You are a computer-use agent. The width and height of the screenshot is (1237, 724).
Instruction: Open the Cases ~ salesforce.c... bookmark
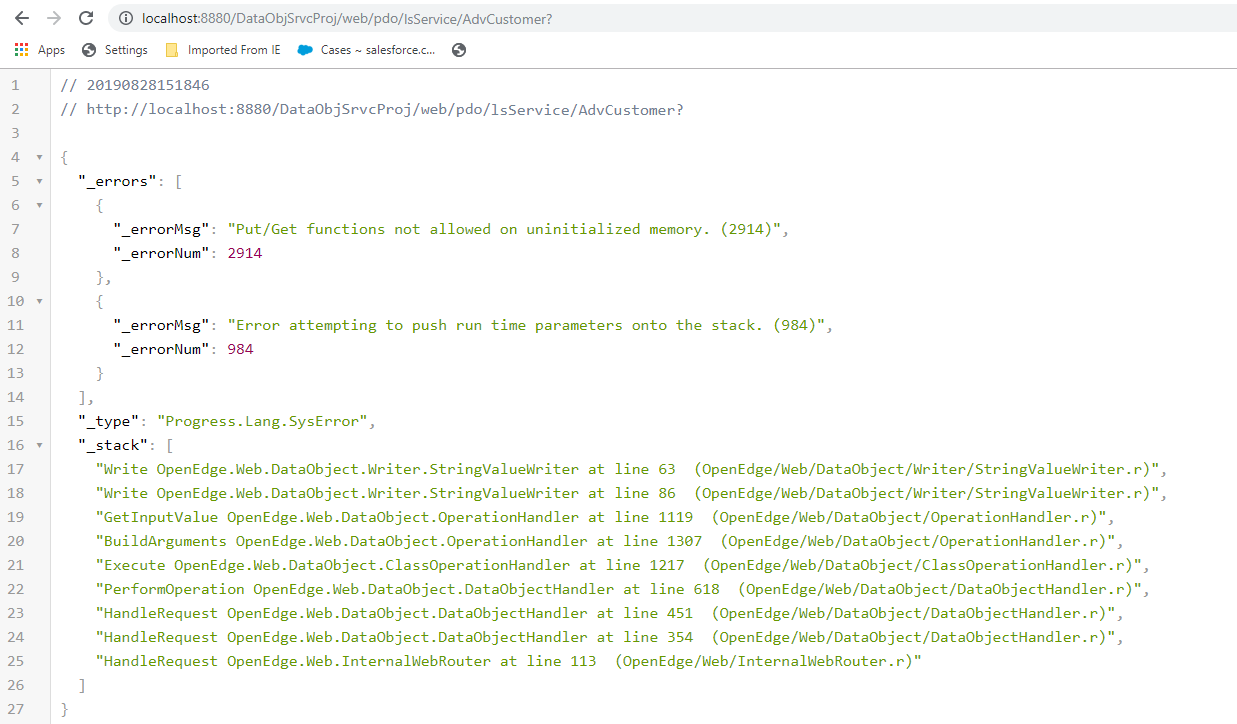[367, 50]
